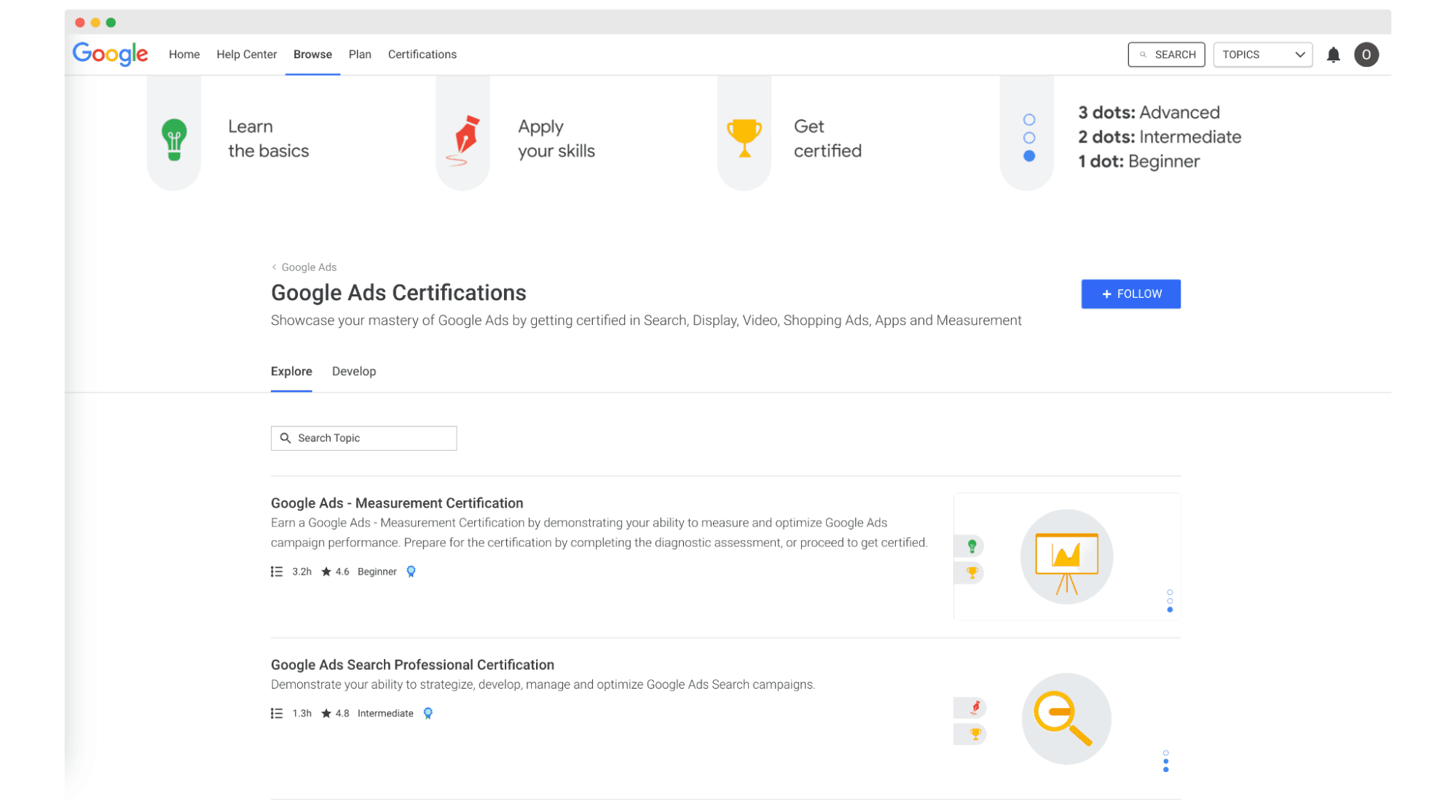Image resolution: width=1456 pixels, height=812 pixels.
Task: Click the green lightbulb Learn the basics icon
Action: (174, 139)
